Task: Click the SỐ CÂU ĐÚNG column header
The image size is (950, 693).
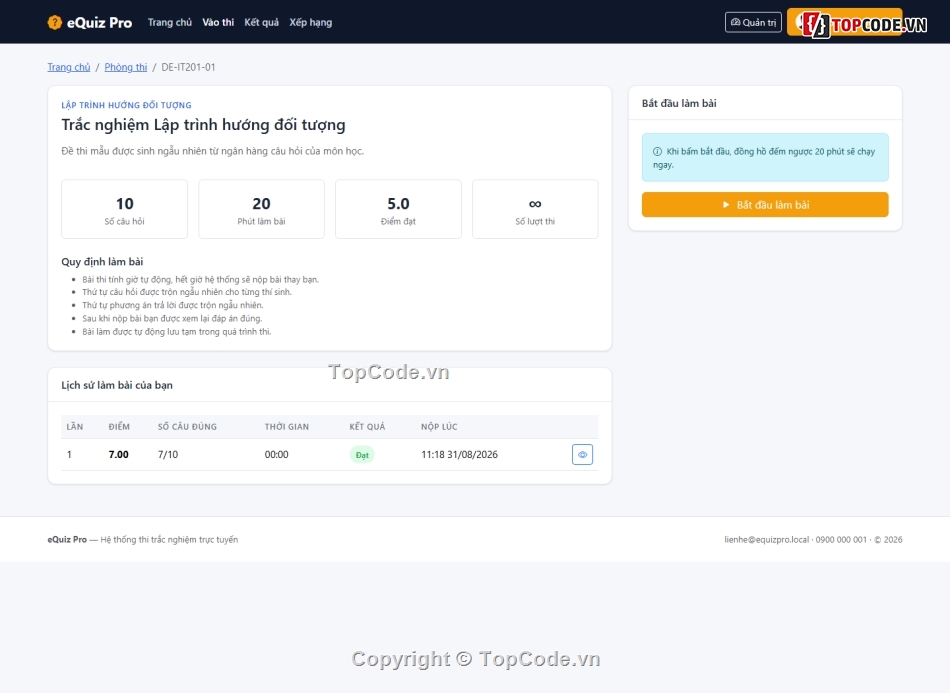Action: (x=187, y=426)
